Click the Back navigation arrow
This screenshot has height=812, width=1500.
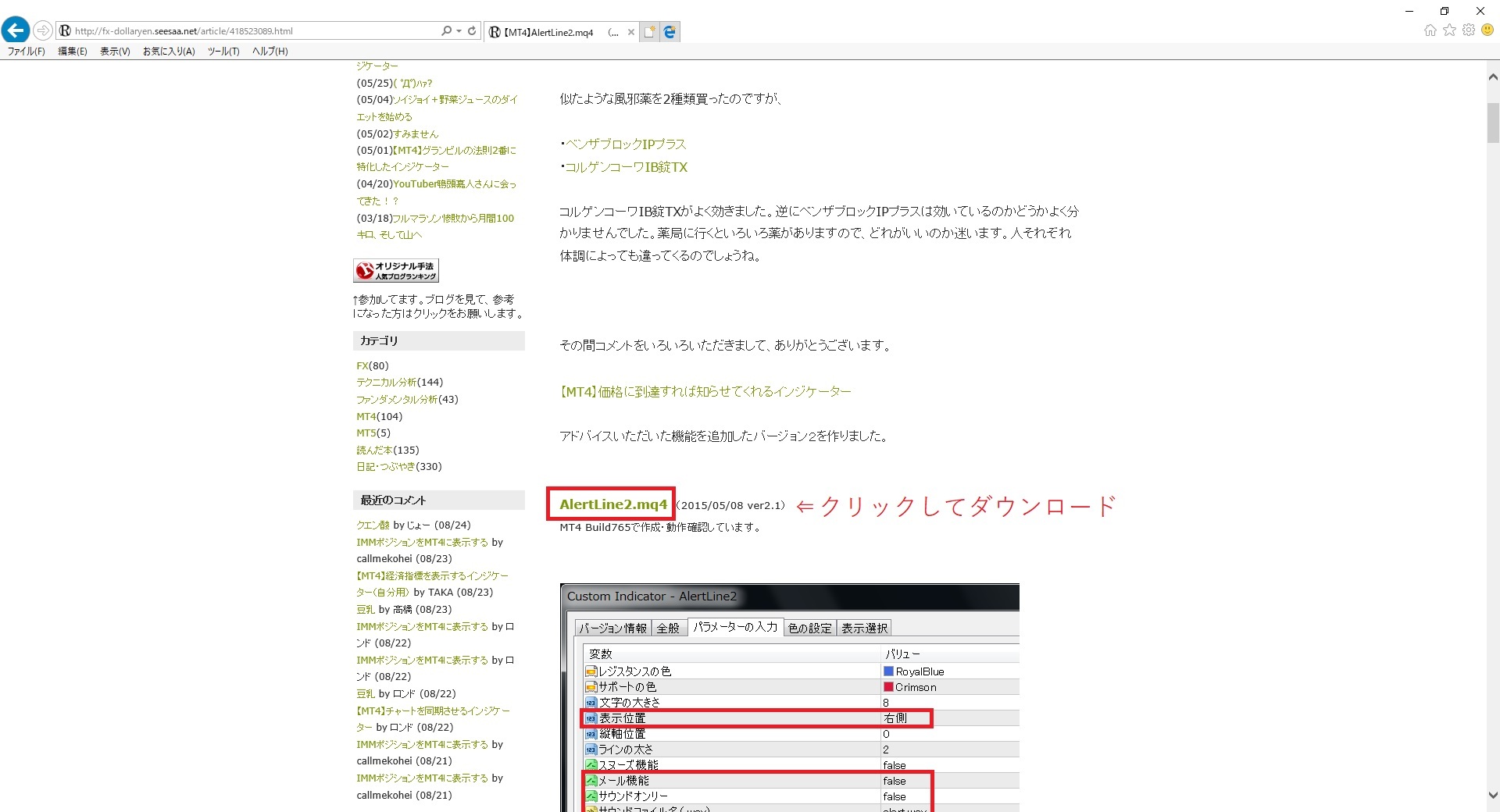click(16, 30)
